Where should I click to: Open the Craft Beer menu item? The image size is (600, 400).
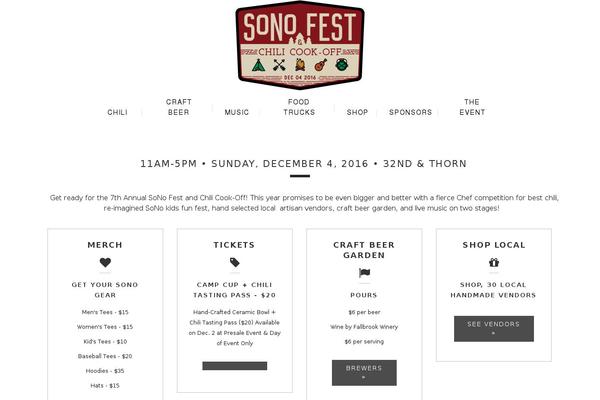click(x=179, y=107)
